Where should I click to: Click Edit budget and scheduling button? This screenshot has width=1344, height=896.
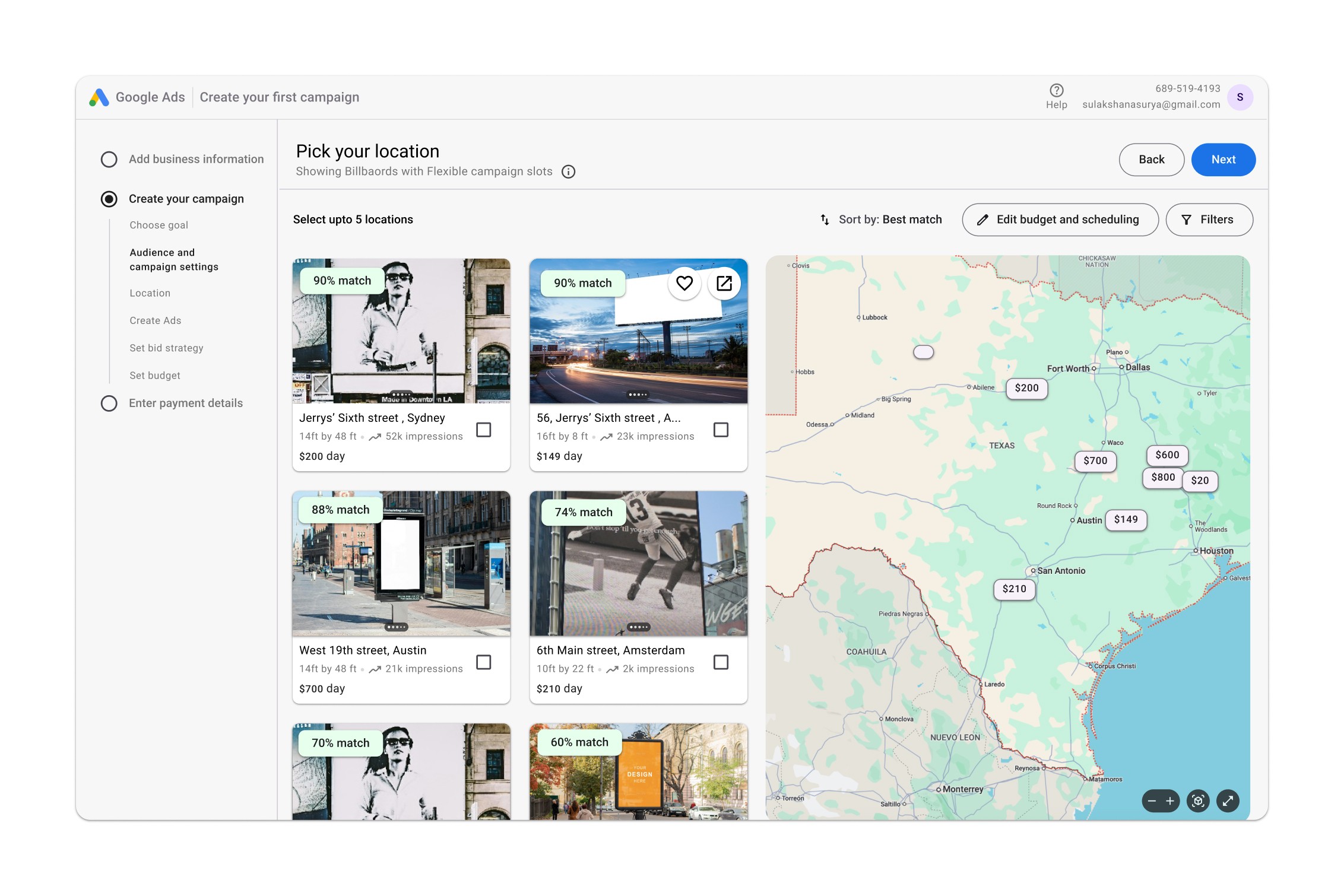pyautogui.click(x=1060, y=220)
